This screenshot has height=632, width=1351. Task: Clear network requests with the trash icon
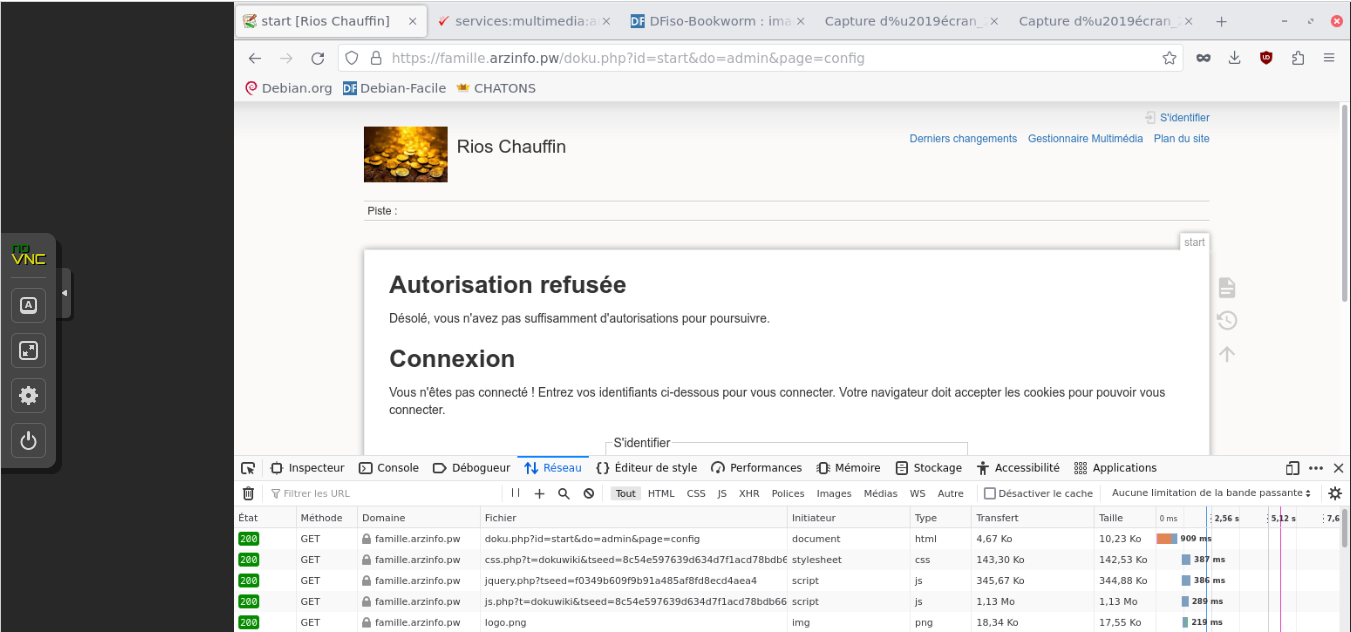(248, 493)
